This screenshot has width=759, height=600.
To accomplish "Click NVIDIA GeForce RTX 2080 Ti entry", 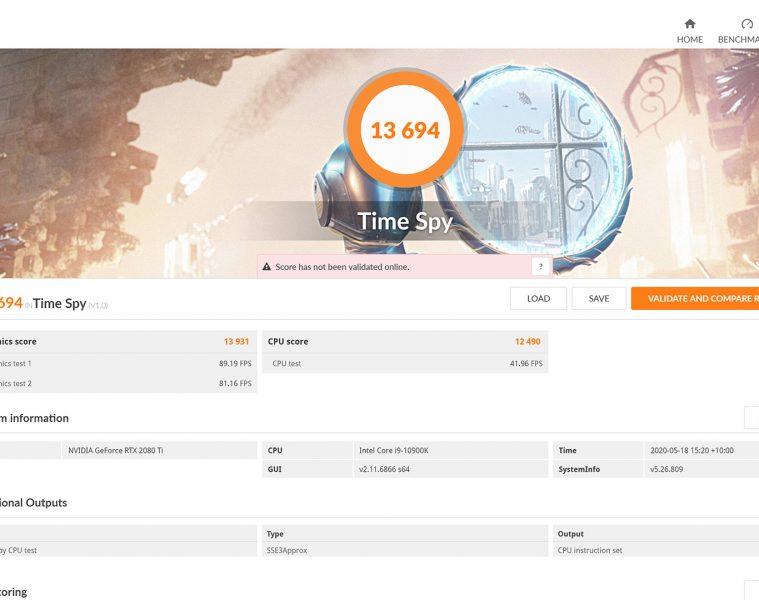I will 116,450.
